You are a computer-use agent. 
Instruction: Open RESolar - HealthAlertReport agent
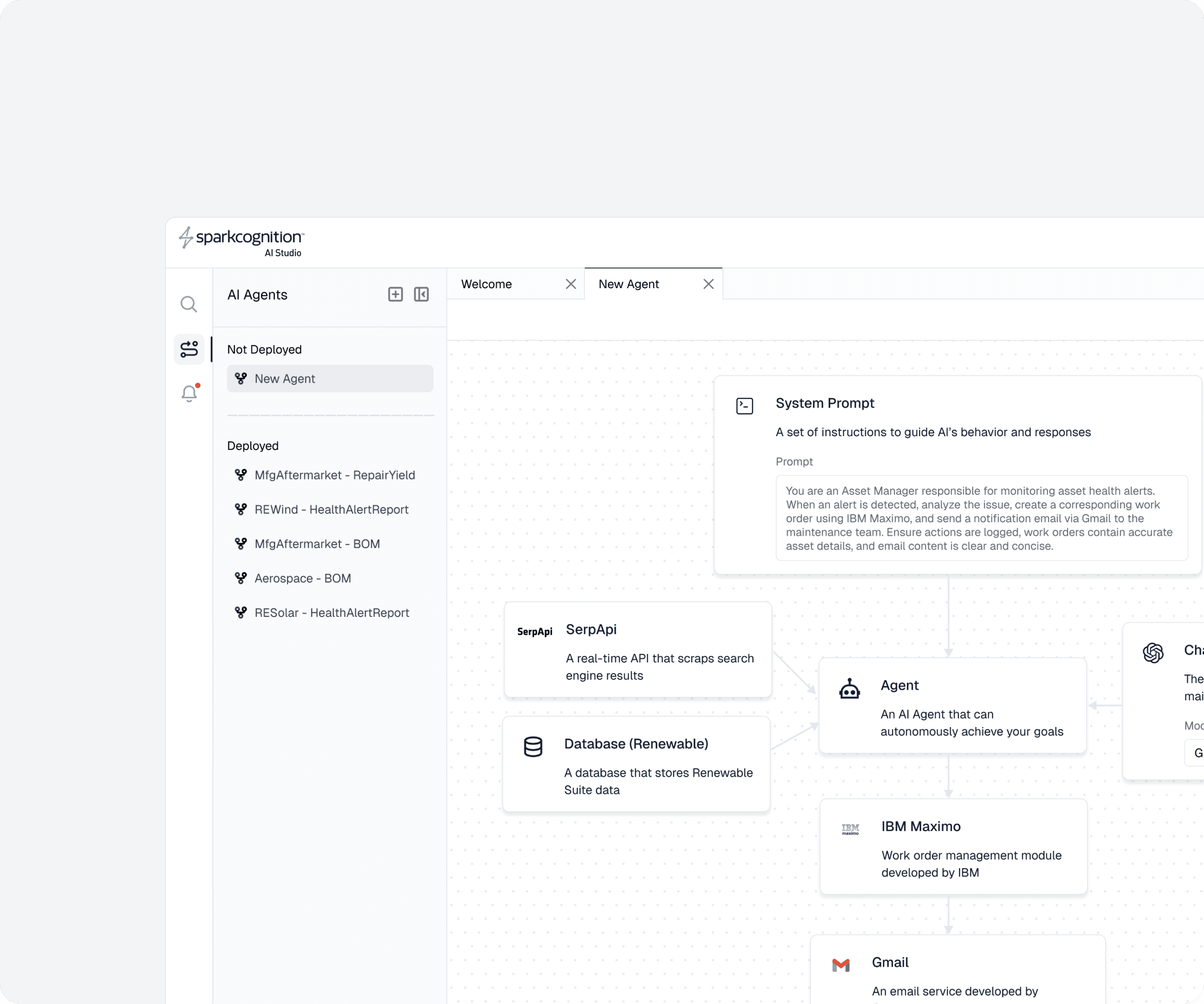[x=330, y=613]
